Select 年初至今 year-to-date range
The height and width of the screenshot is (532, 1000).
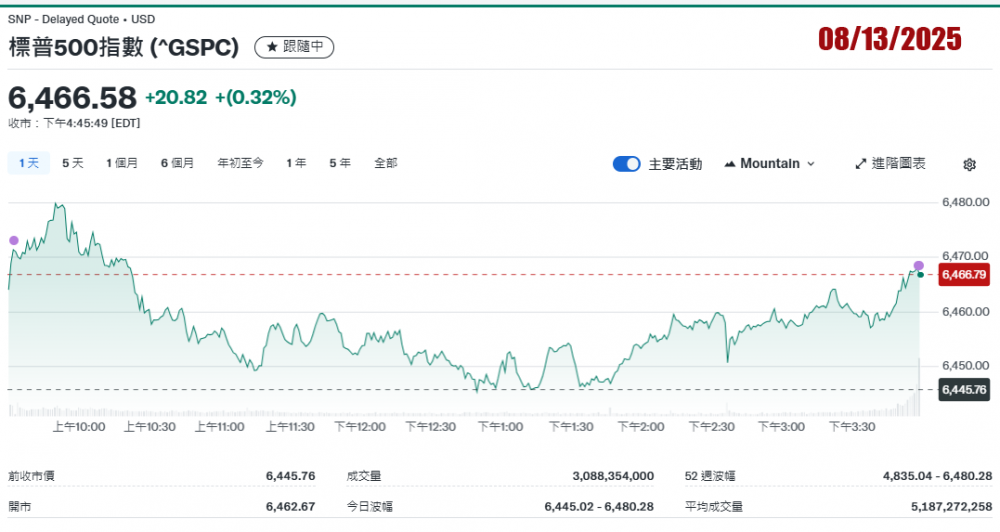[x=240, y=163]
